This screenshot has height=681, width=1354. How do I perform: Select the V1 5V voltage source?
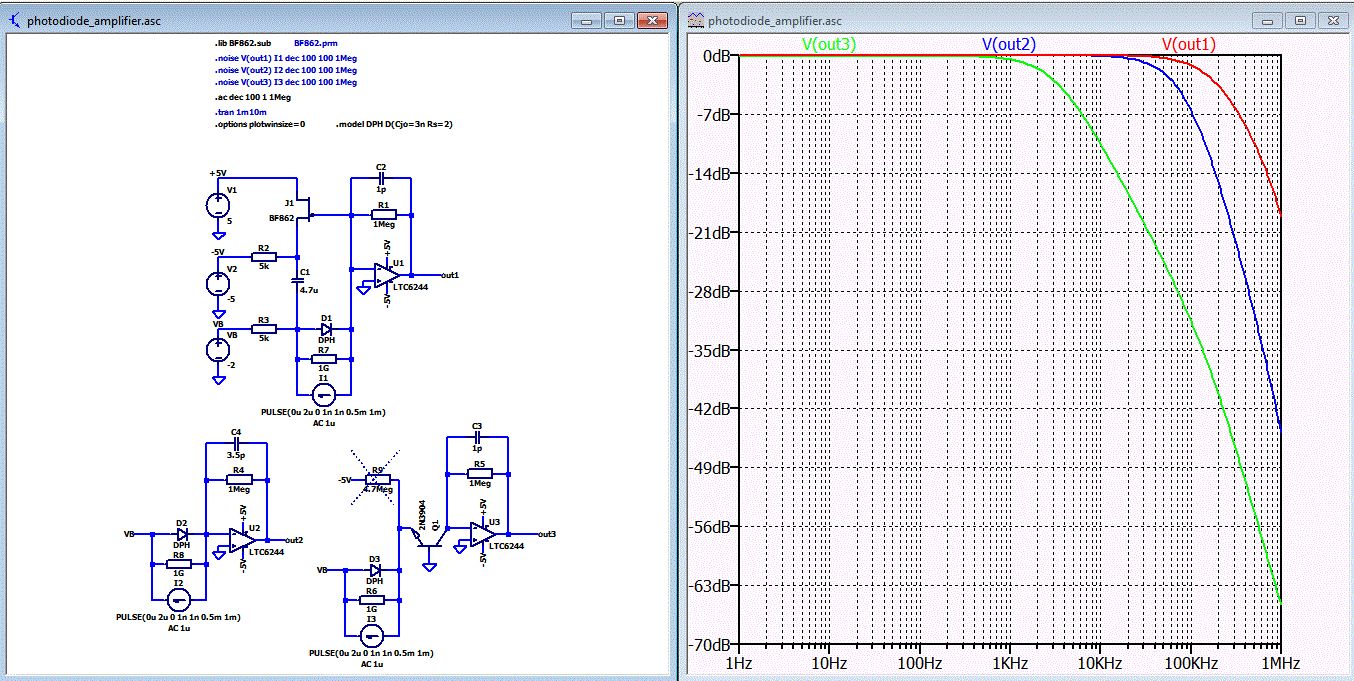[x=216, y=206]
